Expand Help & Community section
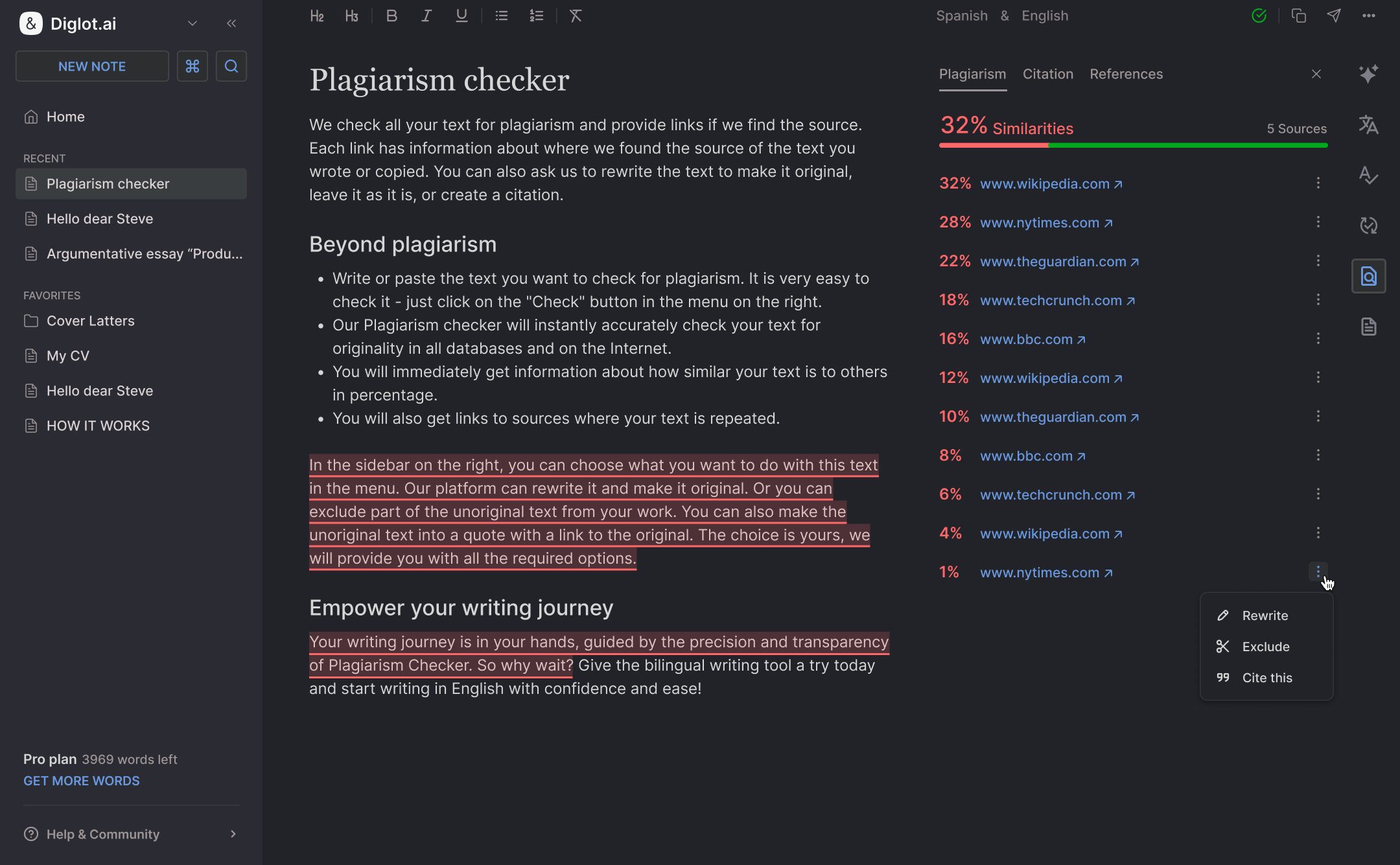Screen dimensions: 1400x865 [233, 834]
